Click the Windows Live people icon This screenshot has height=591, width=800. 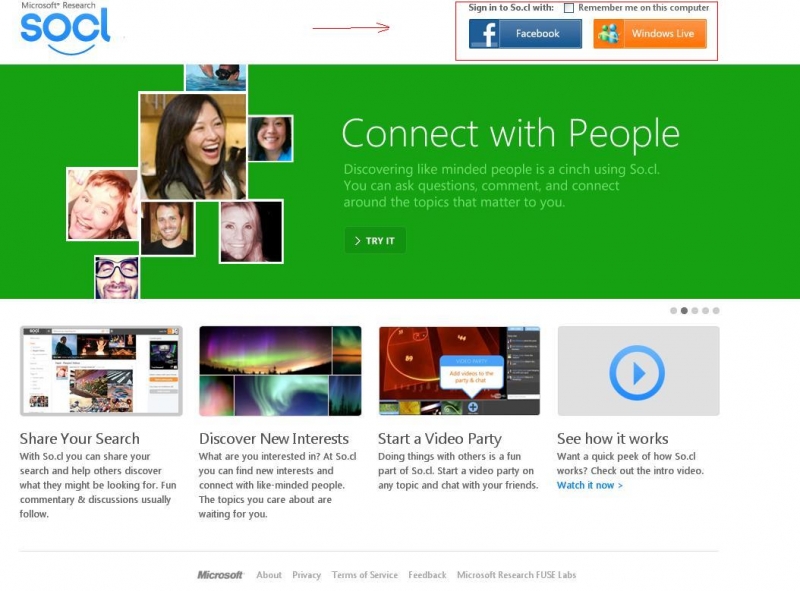tap(609, 34)
